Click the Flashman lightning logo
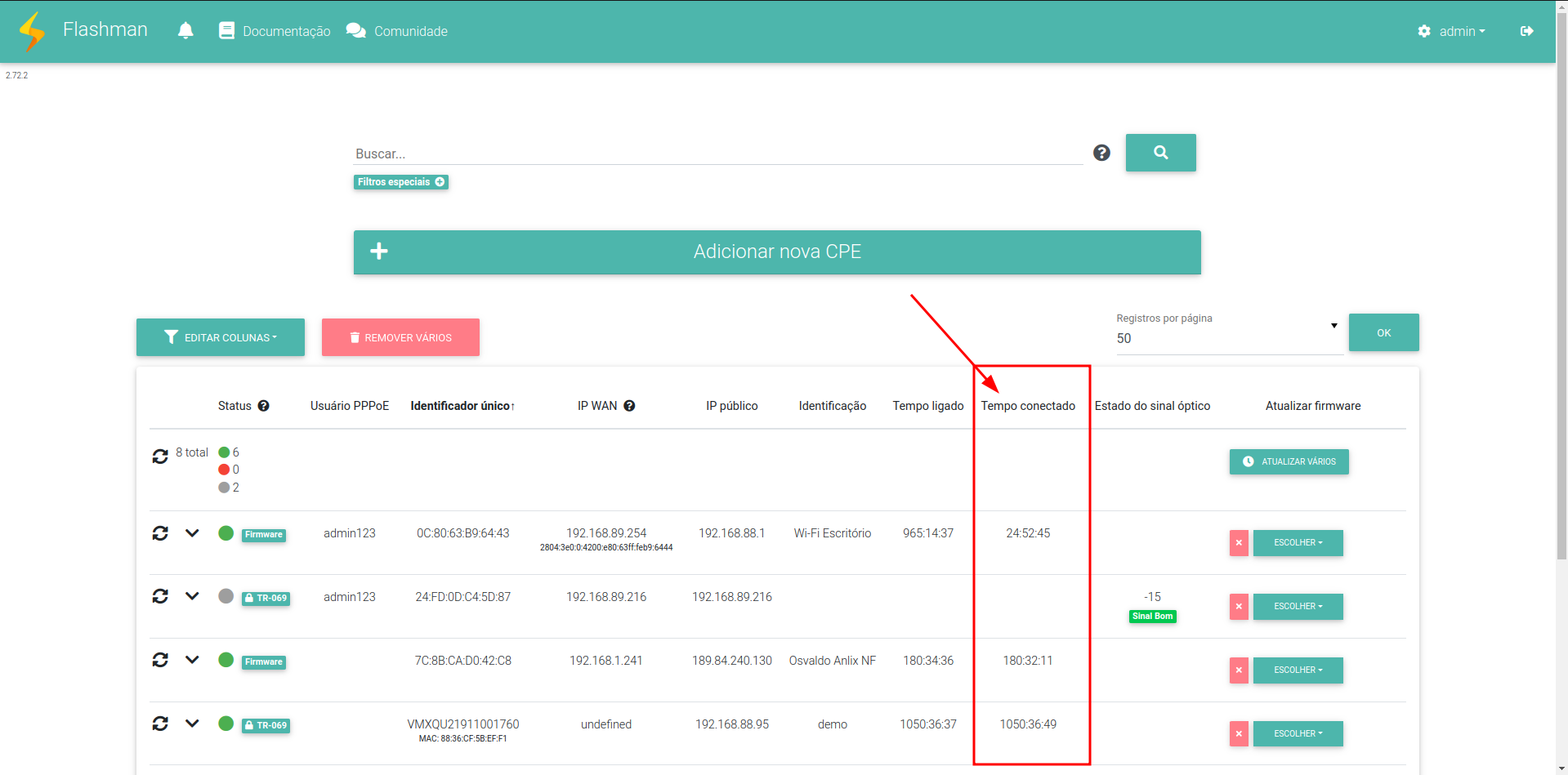The image size is (1568, 775). [x=32, y=31]
